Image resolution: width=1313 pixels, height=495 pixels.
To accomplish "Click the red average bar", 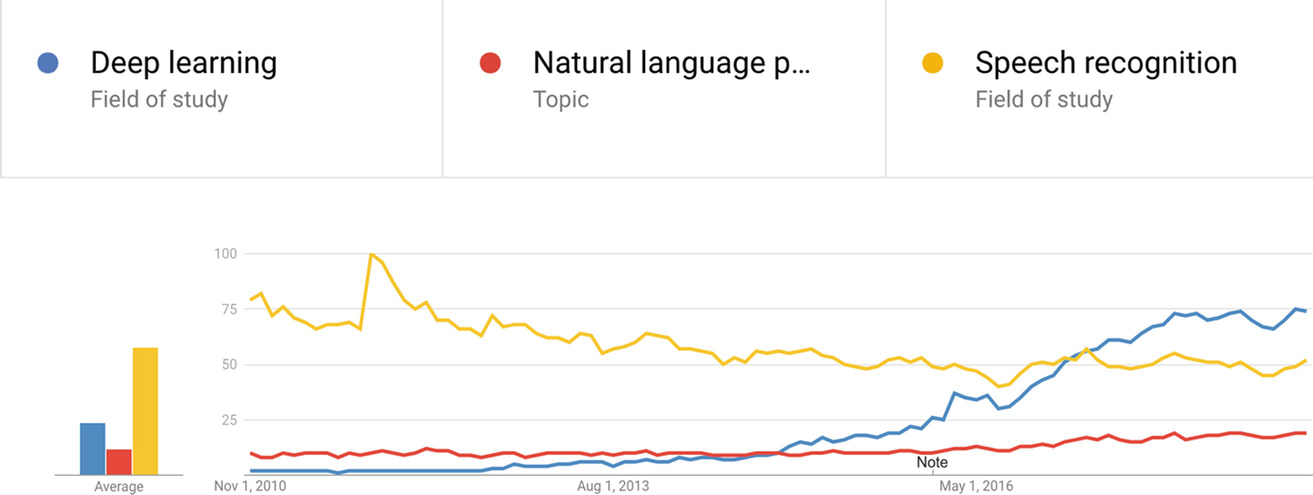I will click(x=119, y=461).
